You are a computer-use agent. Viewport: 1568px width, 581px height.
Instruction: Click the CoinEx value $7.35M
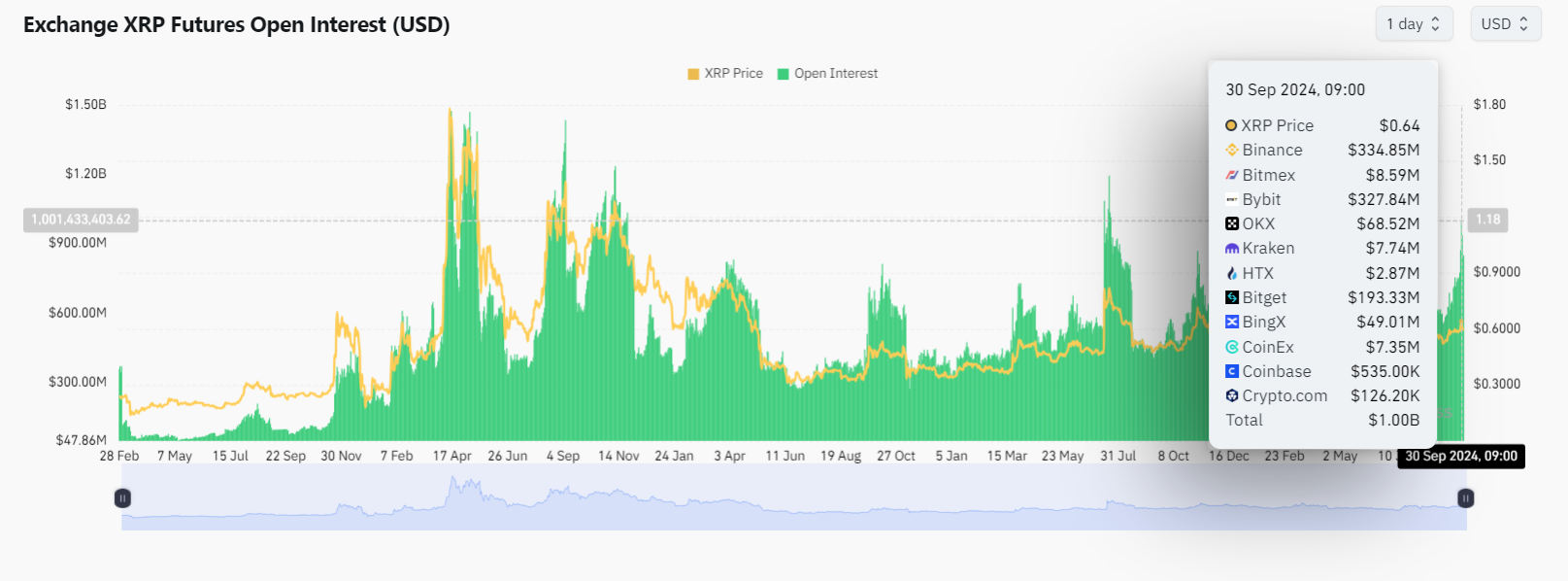1392,347
